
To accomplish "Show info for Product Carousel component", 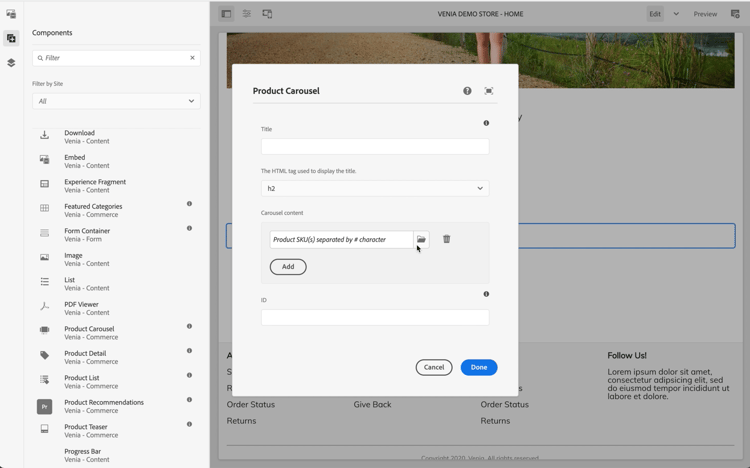I will pos(189,326).
